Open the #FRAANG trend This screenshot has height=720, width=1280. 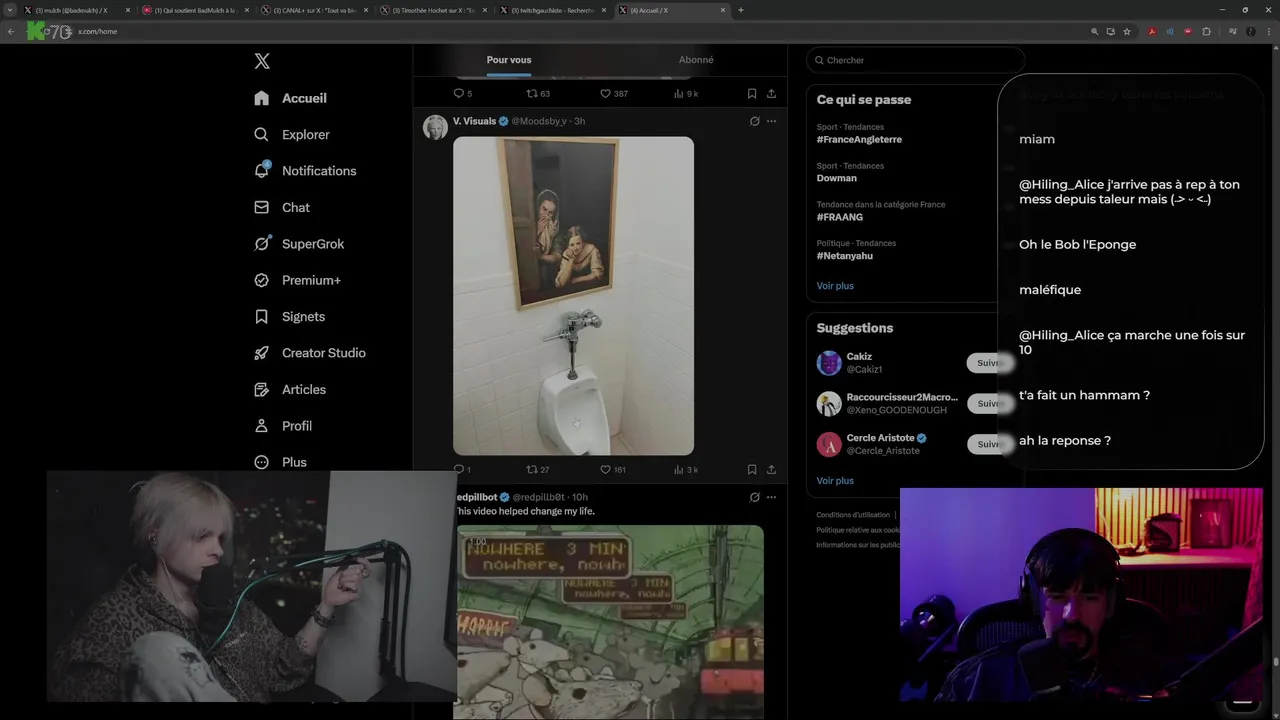pyautogui.click(x=840, y=217)
